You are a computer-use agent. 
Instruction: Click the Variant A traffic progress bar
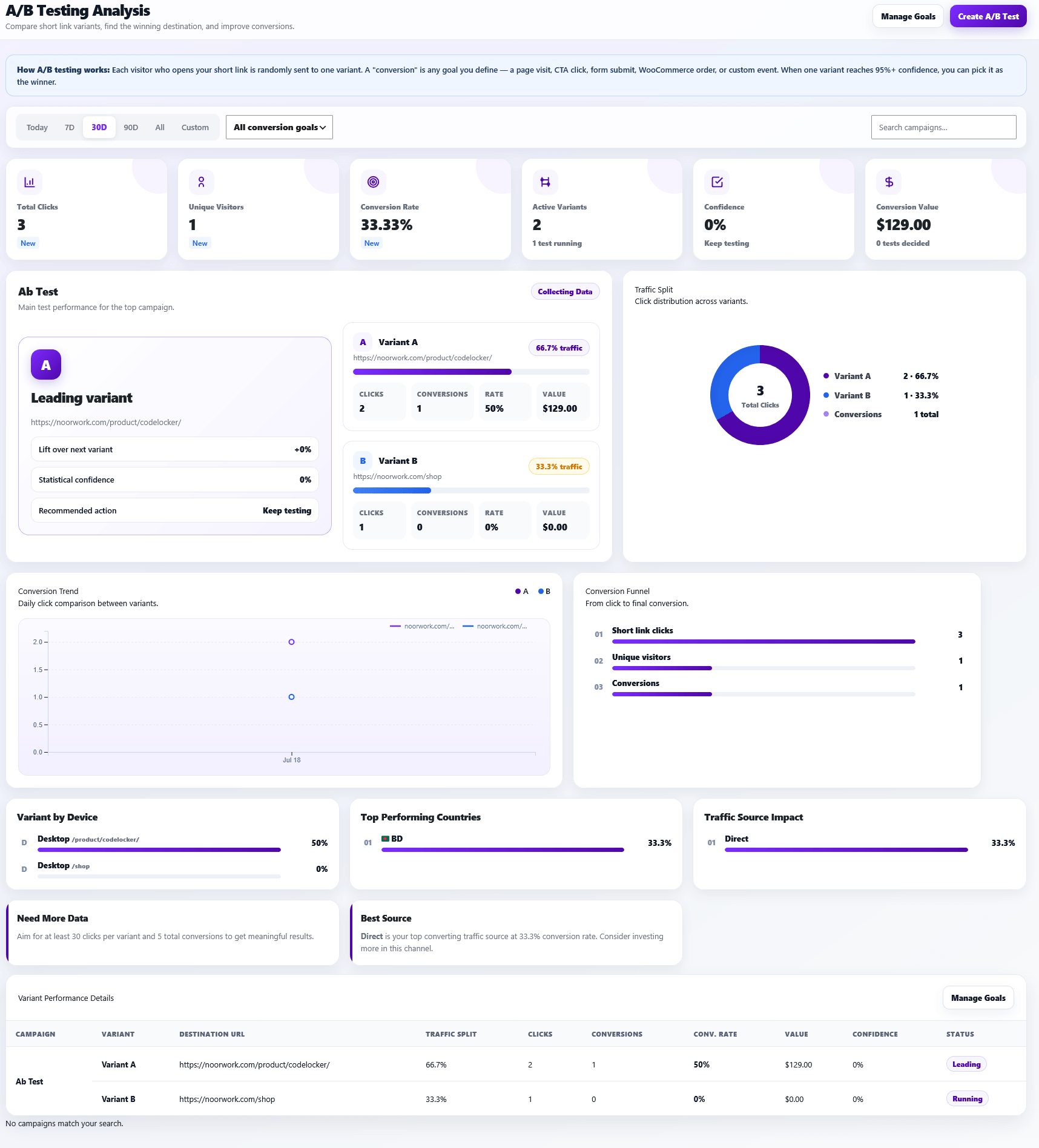coord(471,372)
